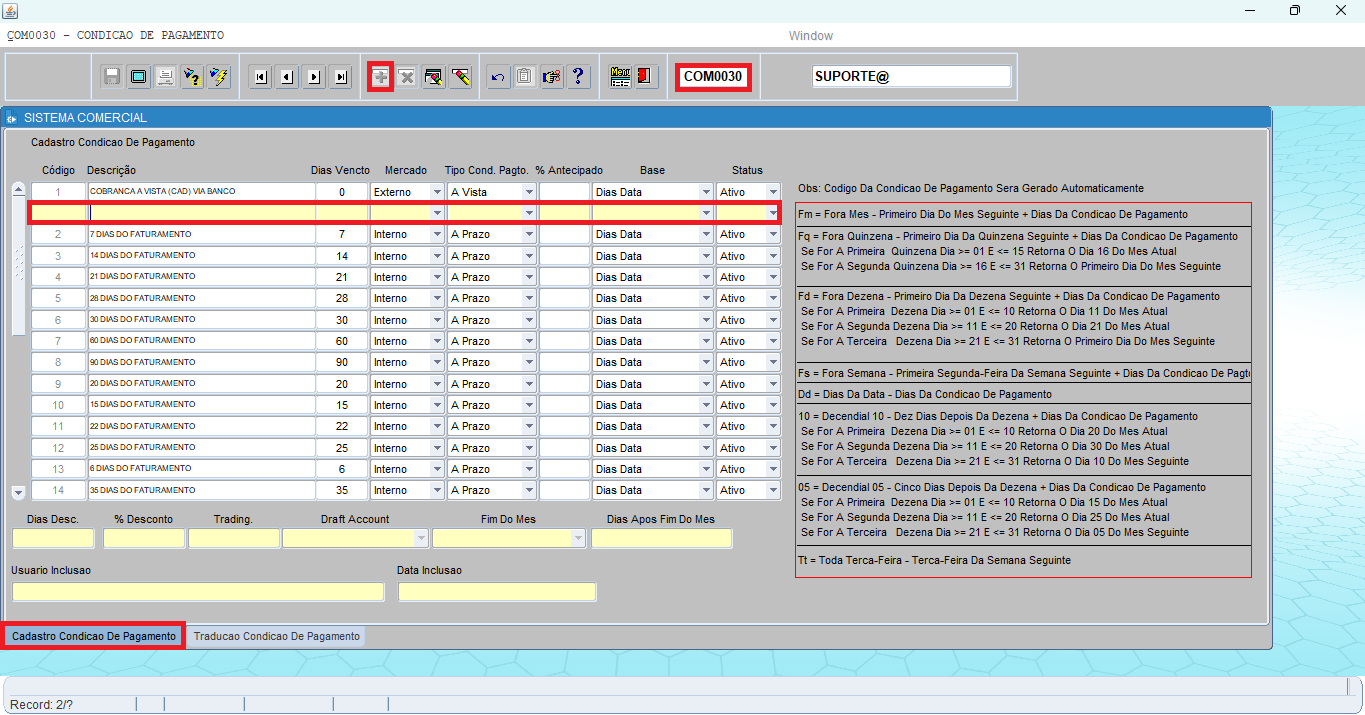Open Status dropdown for 60 DIAS DO FATURAMENTO
The image size is (1365, 715).
coord(773,341)
